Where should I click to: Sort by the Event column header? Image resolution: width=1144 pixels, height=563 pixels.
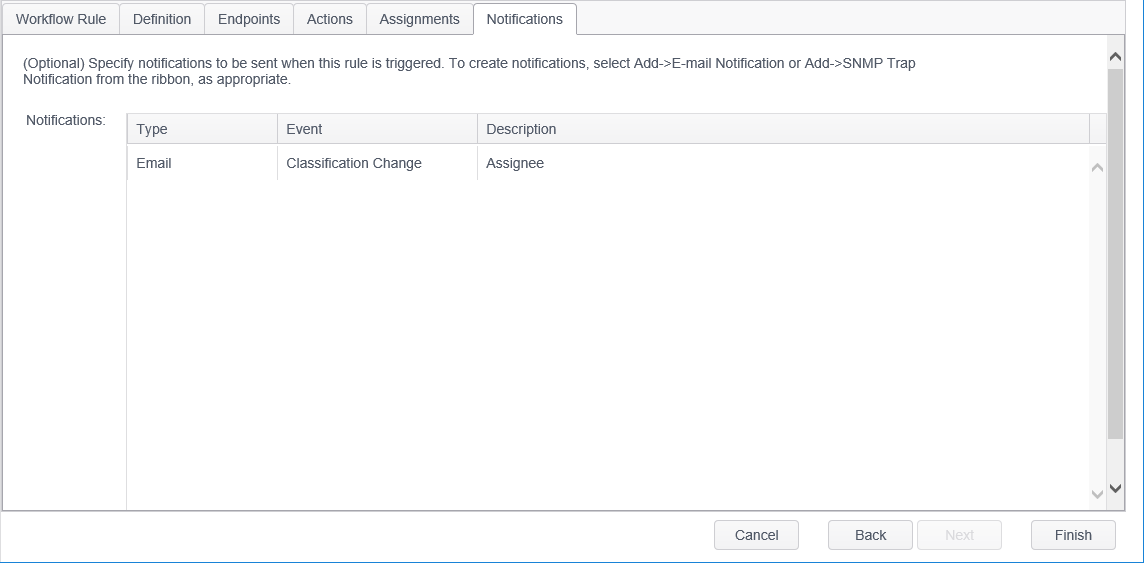coord(377,129)
